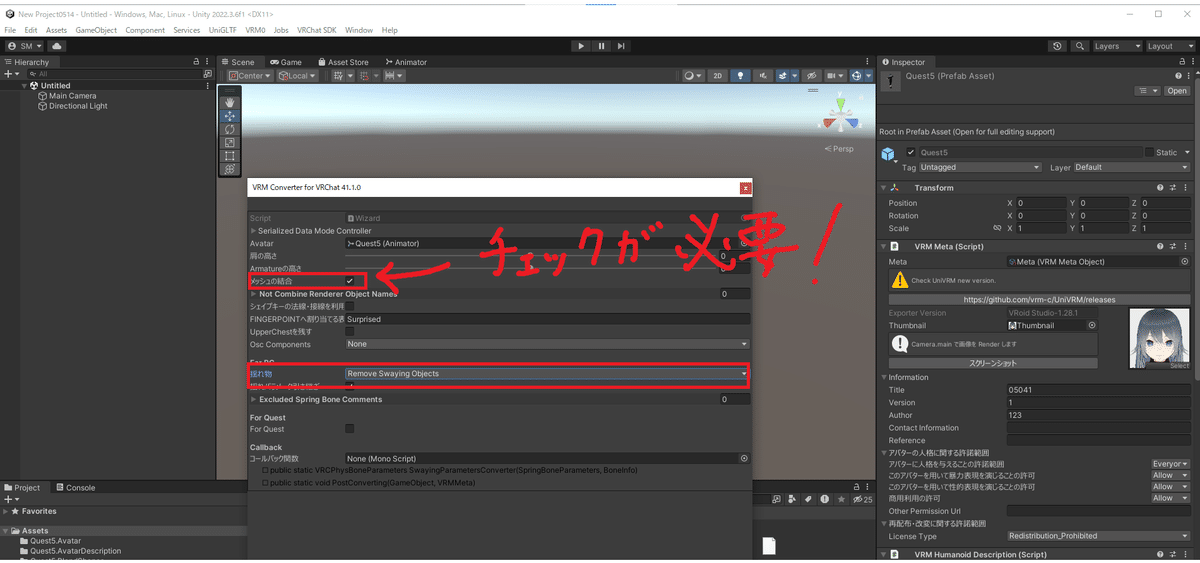Switch to the Animator tab
The width and height of the screenshot is (1200, 563).
(405, 62)
